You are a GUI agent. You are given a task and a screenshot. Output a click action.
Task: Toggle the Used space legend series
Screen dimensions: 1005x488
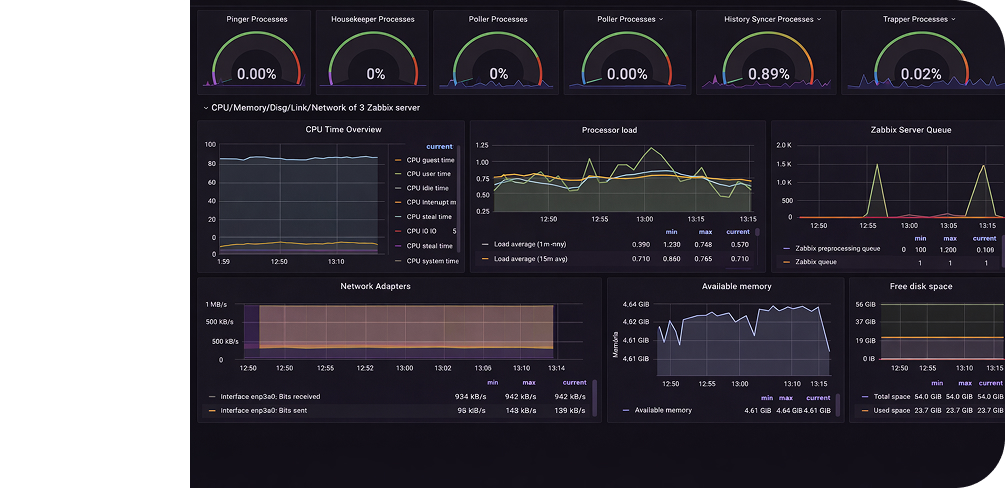891,410
